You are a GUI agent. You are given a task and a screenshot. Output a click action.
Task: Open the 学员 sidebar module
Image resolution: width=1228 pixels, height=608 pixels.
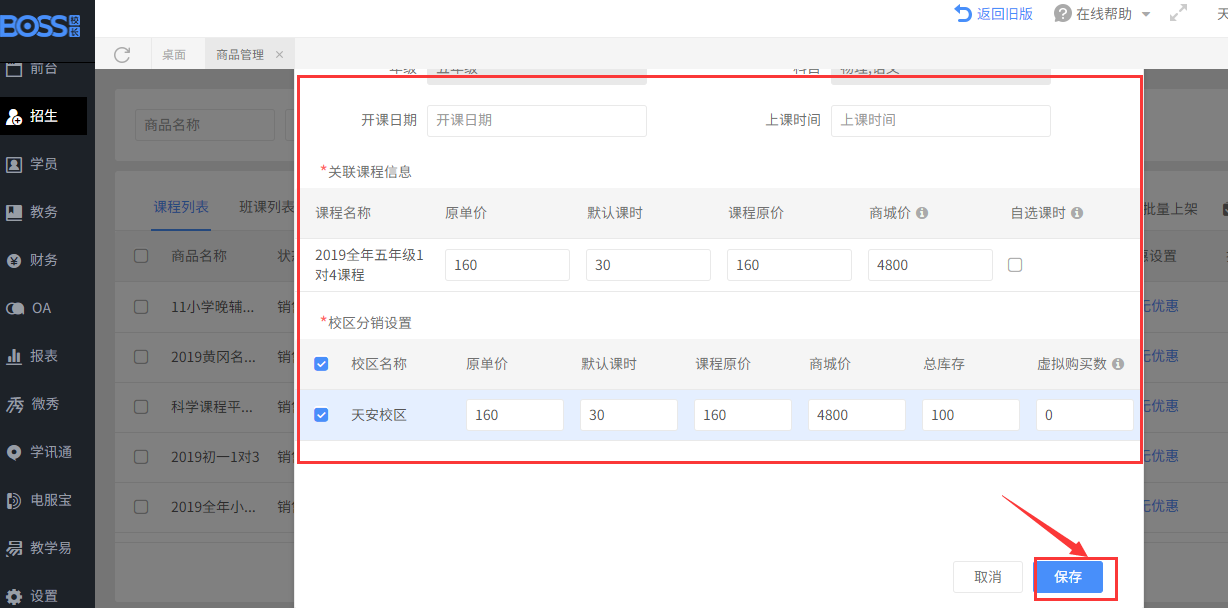tap(43, 164)
